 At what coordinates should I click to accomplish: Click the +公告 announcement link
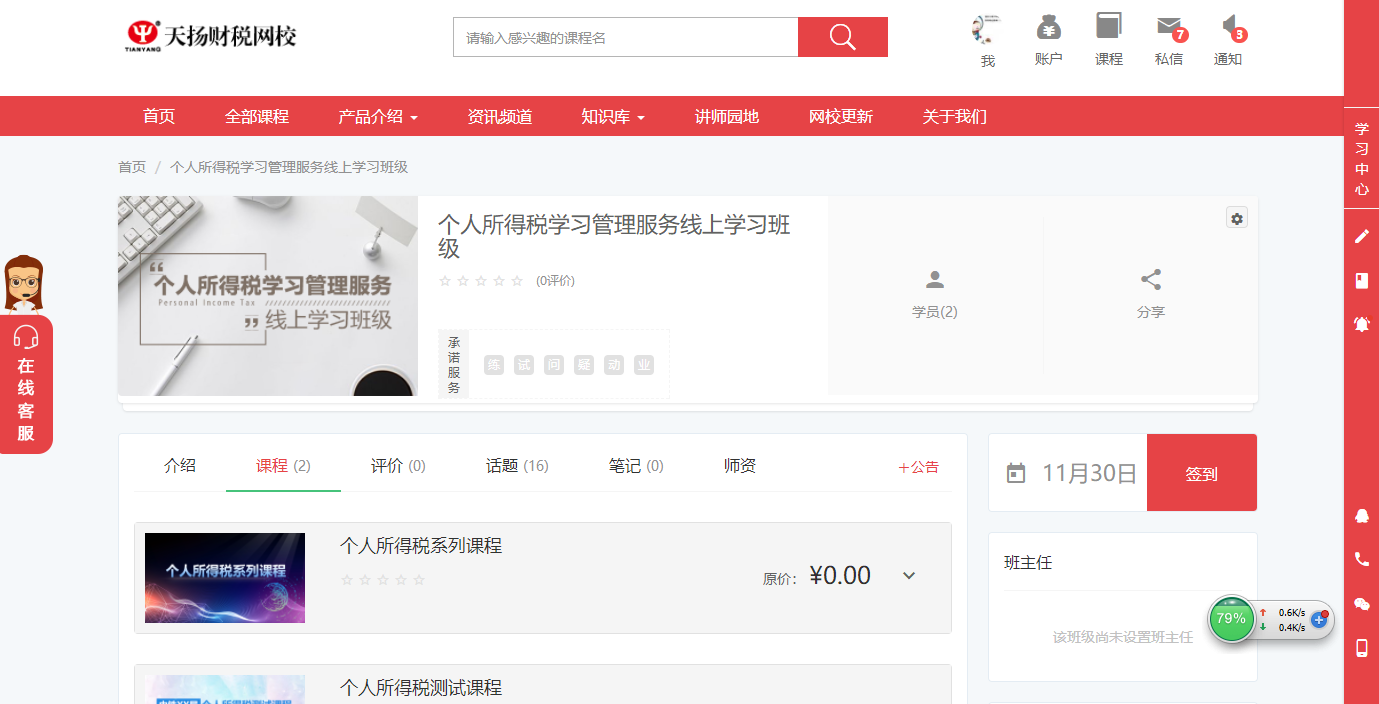tap(918, 467)
